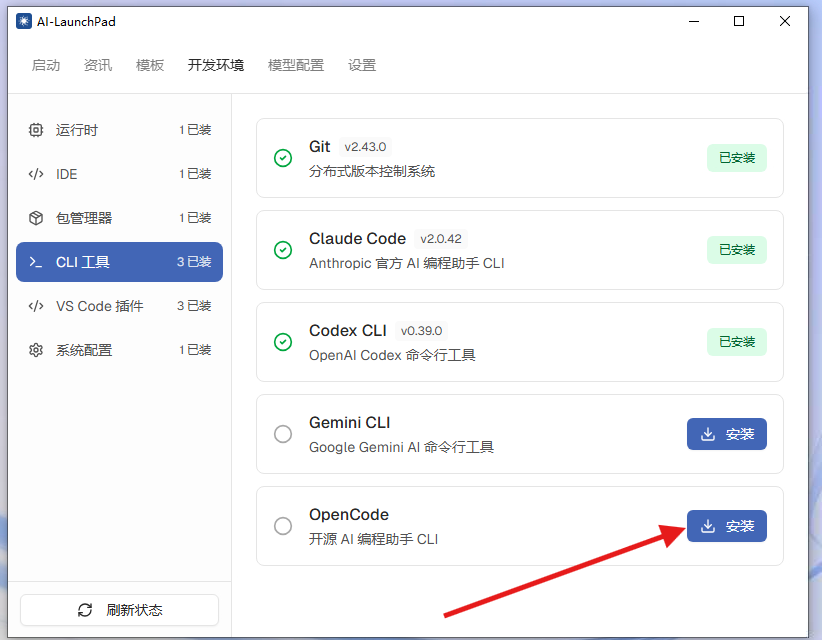The height and width of the screenshot is (640, 822).
Task: Click the 刷新状态 refresh button
Action: pos(120,610)
